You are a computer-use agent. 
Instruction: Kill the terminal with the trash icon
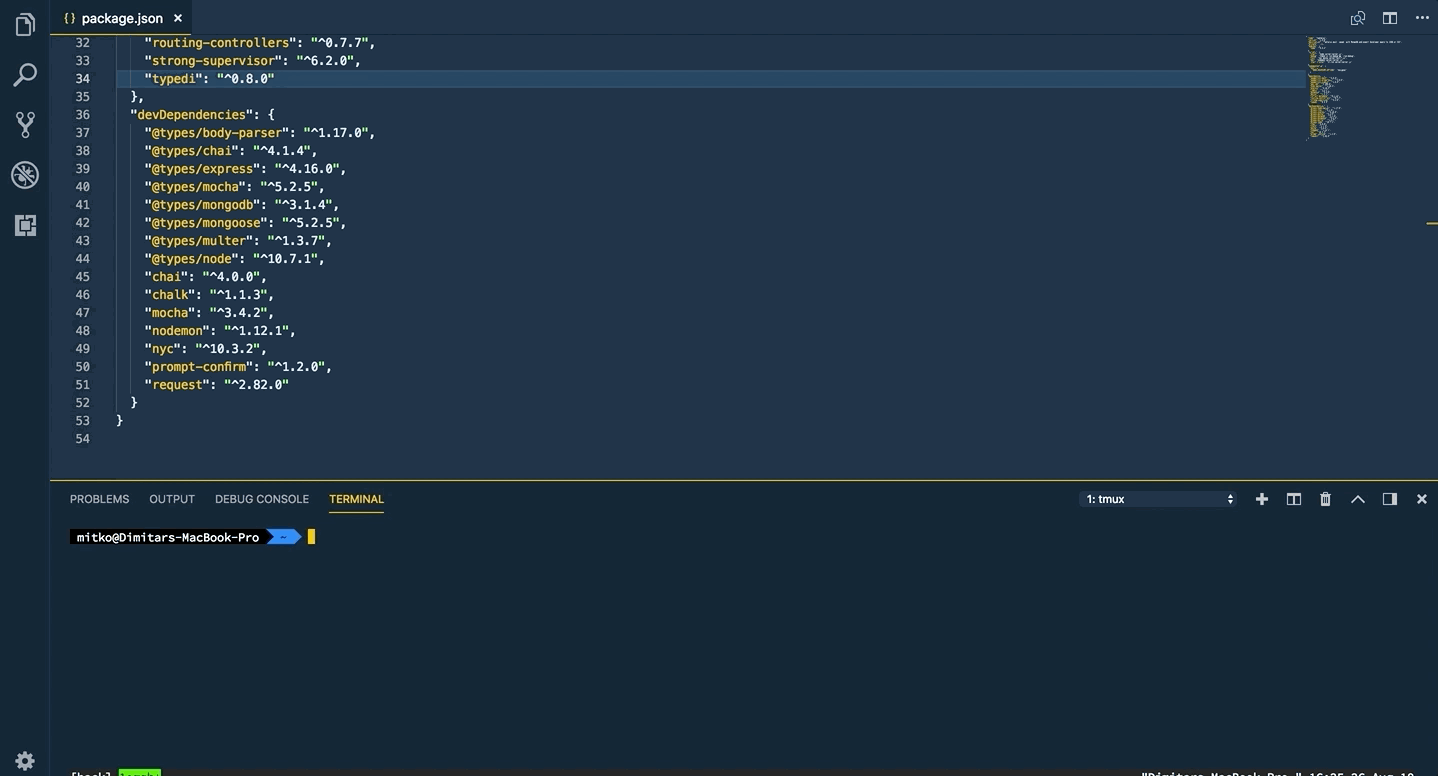tap(1325, 498)
